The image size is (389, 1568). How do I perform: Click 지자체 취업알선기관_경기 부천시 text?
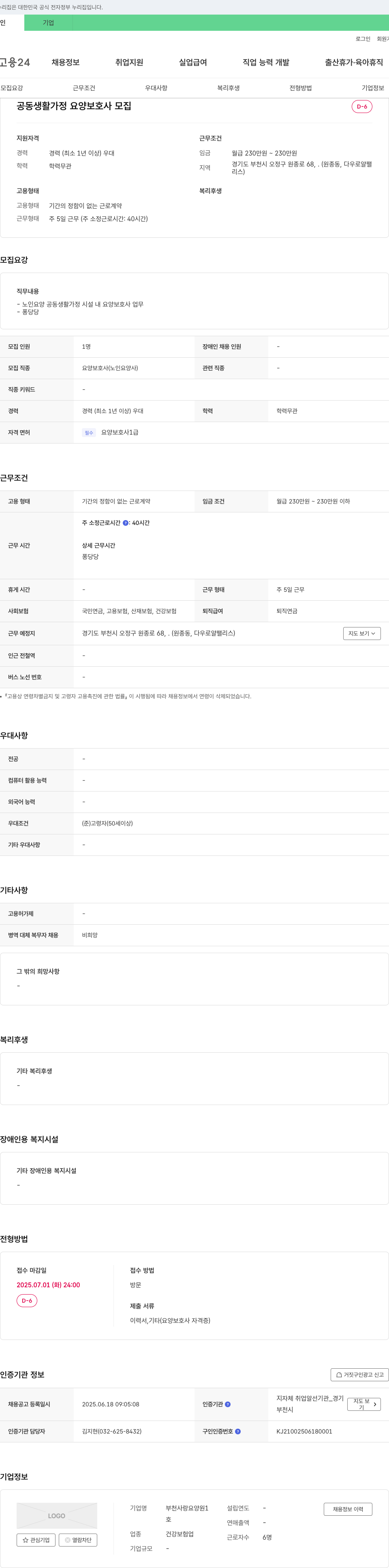pos(310,1404)
